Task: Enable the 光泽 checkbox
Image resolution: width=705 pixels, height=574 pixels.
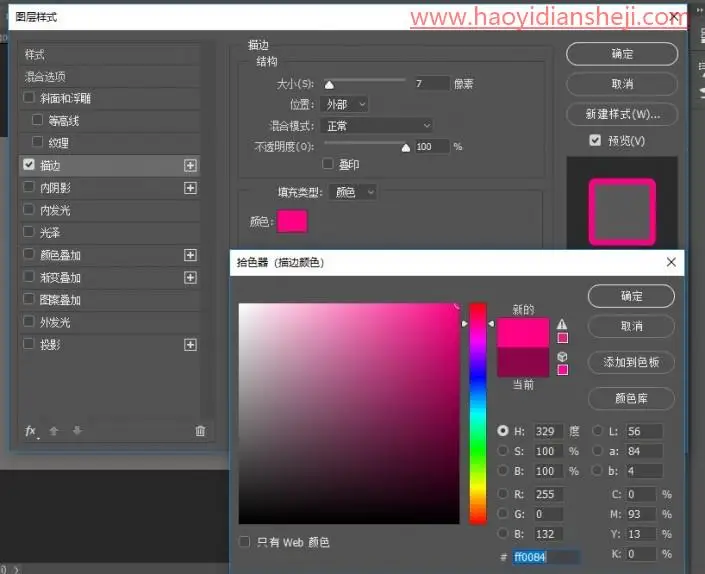Action: point(29,232)
